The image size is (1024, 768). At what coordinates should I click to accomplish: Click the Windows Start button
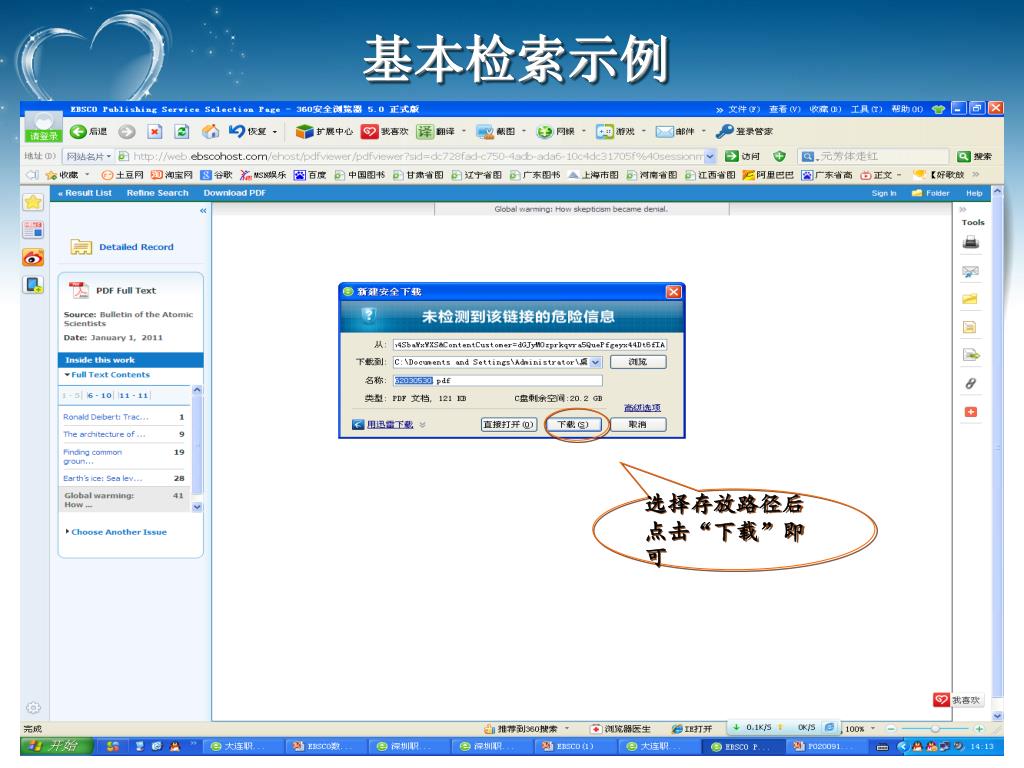[57, 746]
